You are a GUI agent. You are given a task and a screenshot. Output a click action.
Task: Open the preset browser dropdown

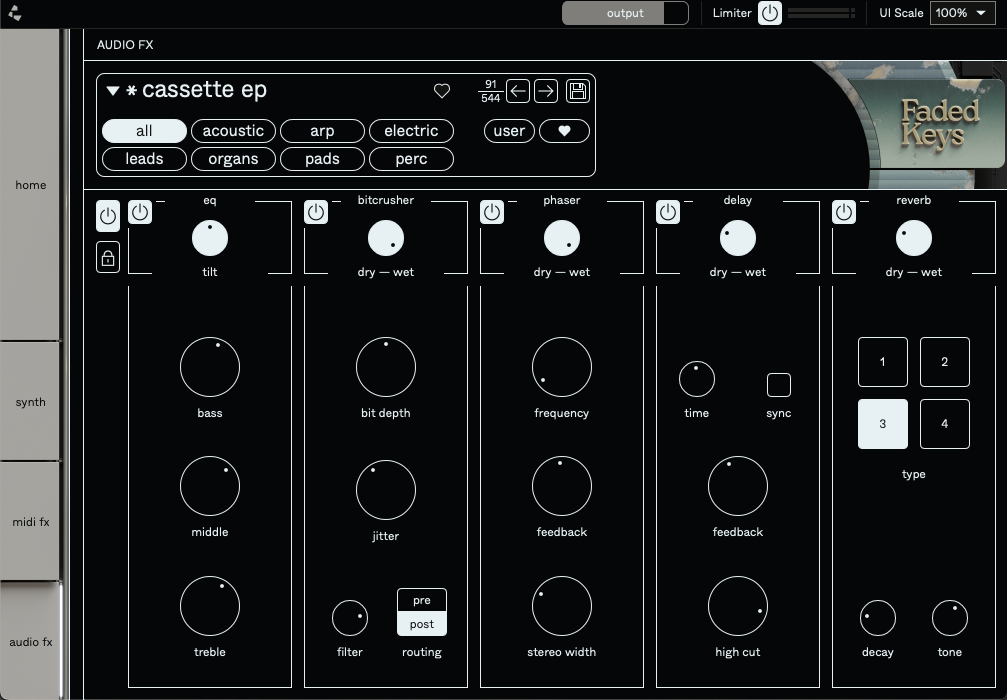point(113,90)
